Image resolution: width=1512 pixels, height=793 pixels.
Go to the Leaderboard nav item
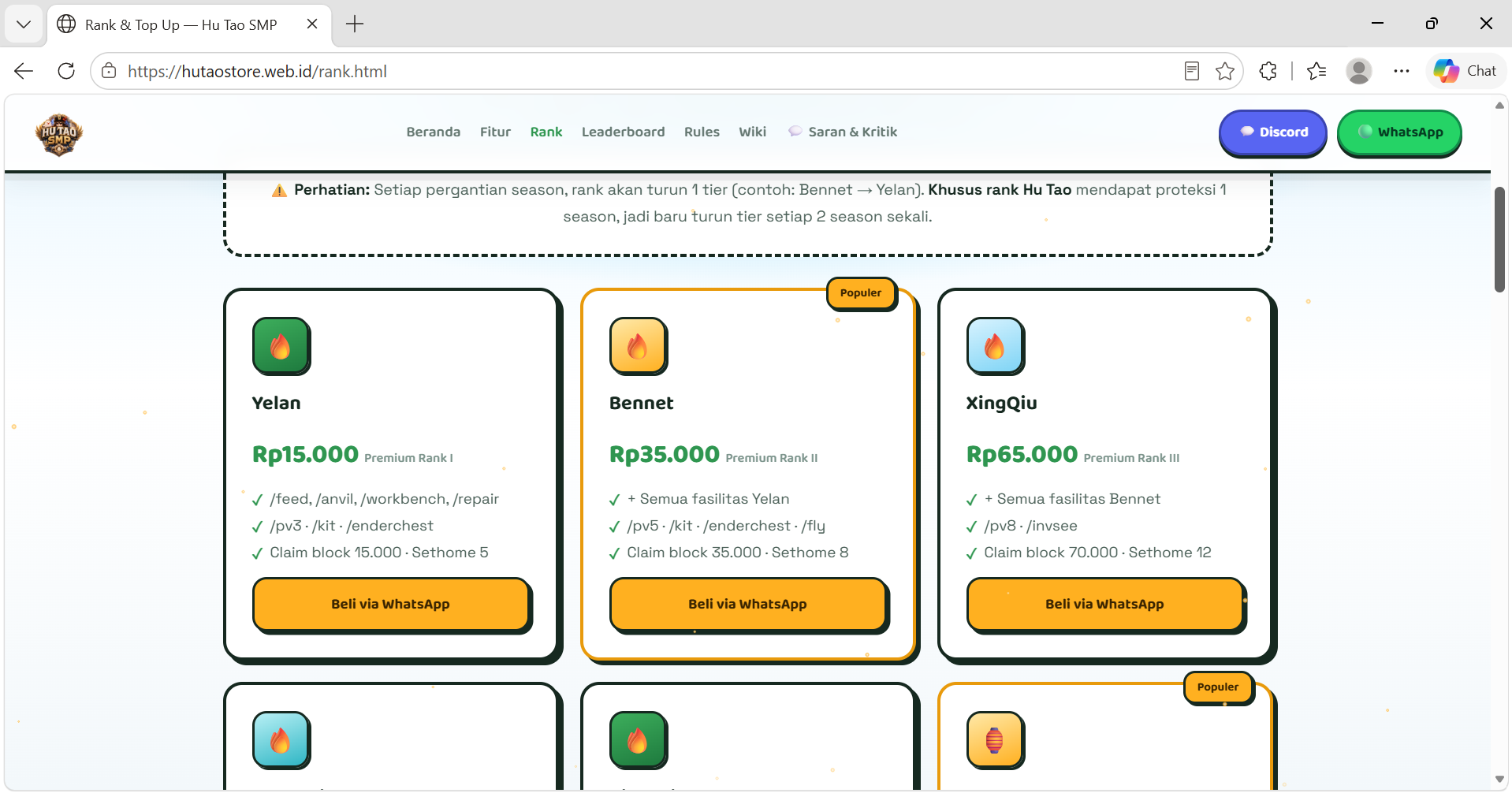[623, 132]
